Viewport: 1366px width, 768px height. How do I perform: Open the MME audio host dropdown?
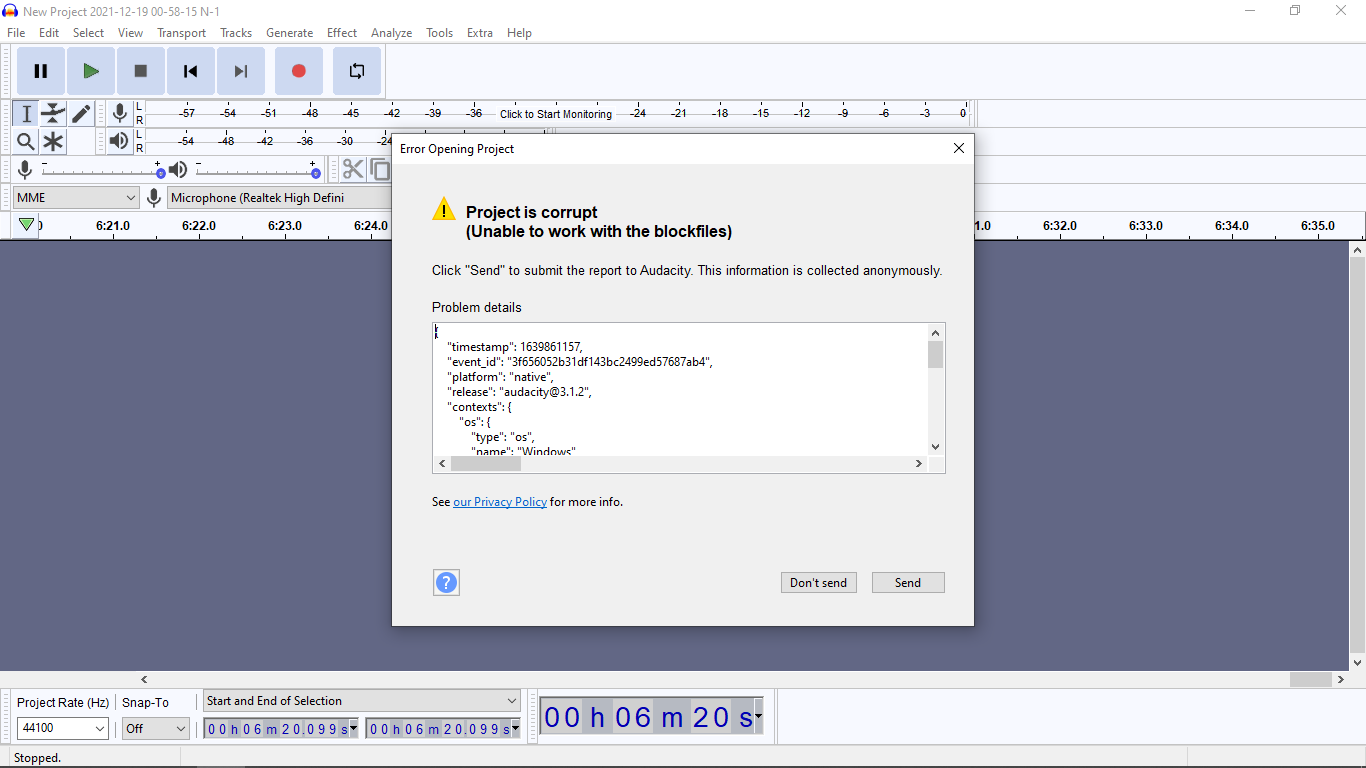[75, 197]
